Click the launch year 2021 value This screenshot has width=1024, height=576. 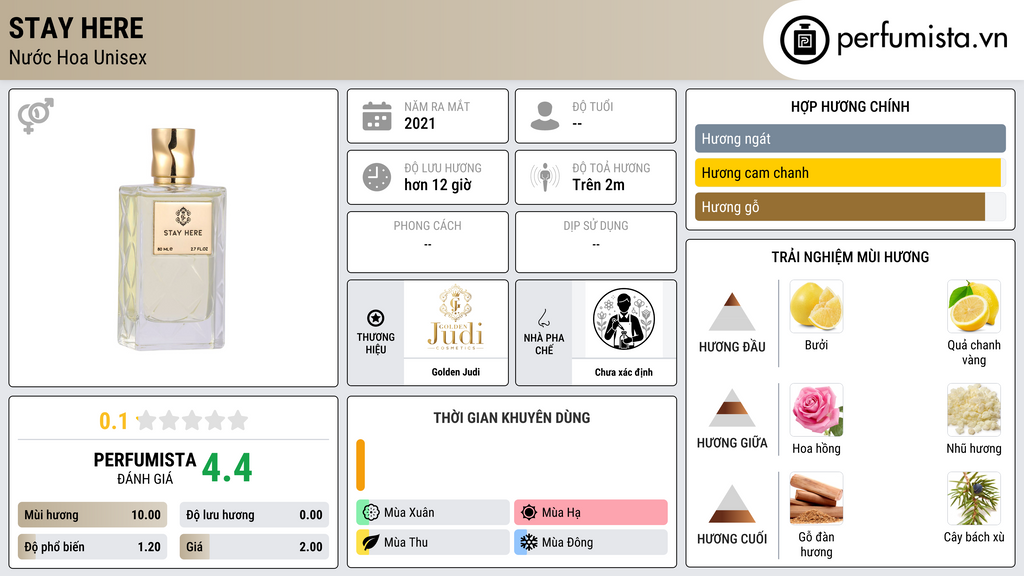[419, 123]
